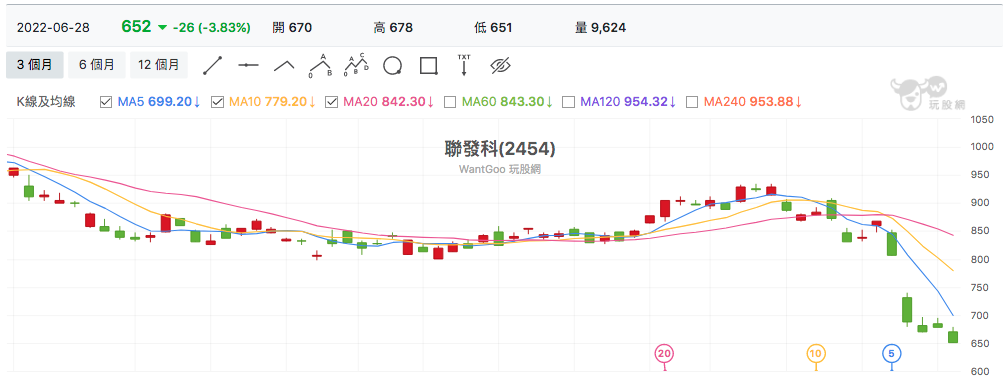Click the WantGoo 玩股網 subtitle
This screenshot has height=382, width=1003.
[500, 170]
